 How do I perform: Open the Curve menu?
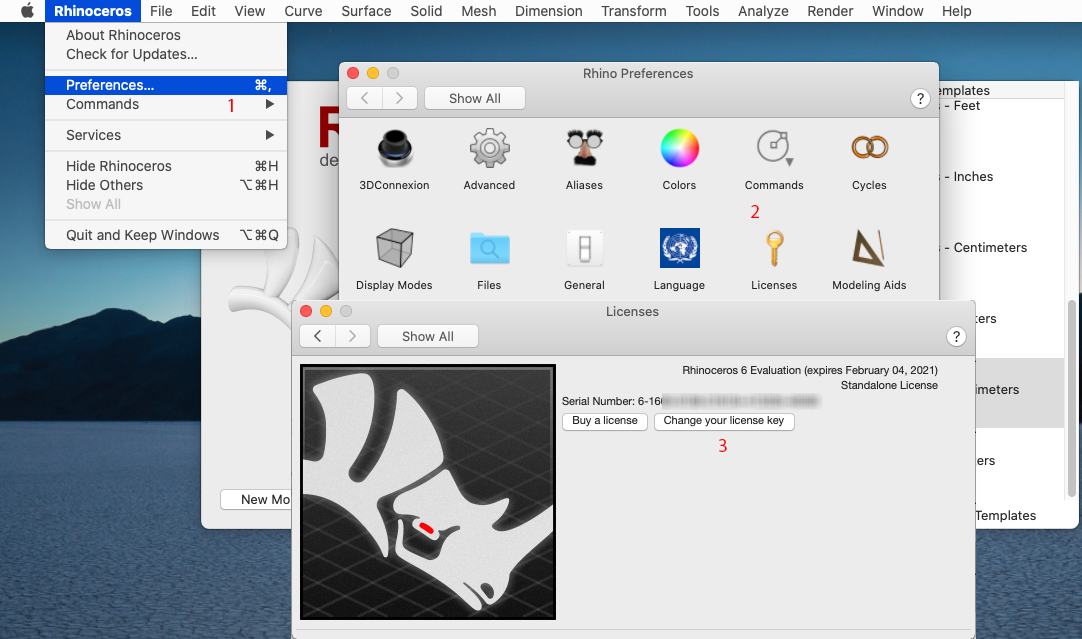click(x=303, y=11)
